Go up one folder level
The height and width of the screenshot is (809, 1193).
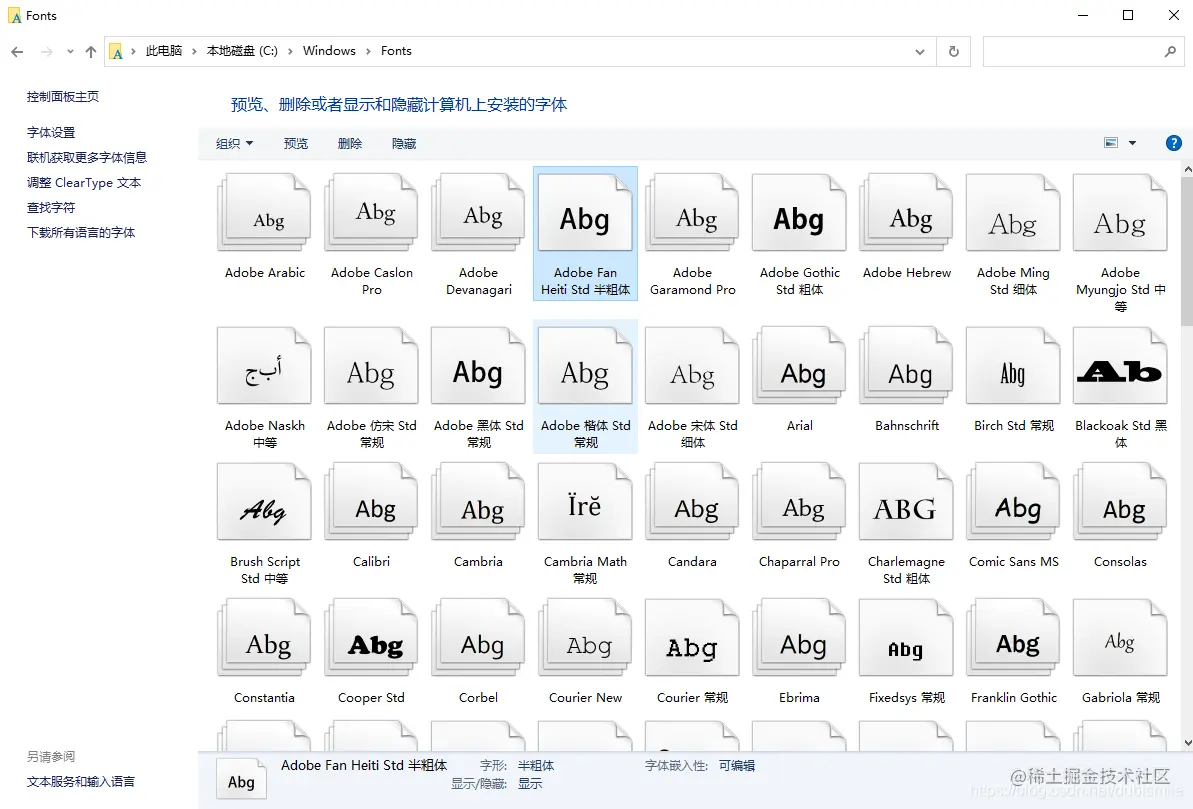pyautogui.click(x=91, y=52)
